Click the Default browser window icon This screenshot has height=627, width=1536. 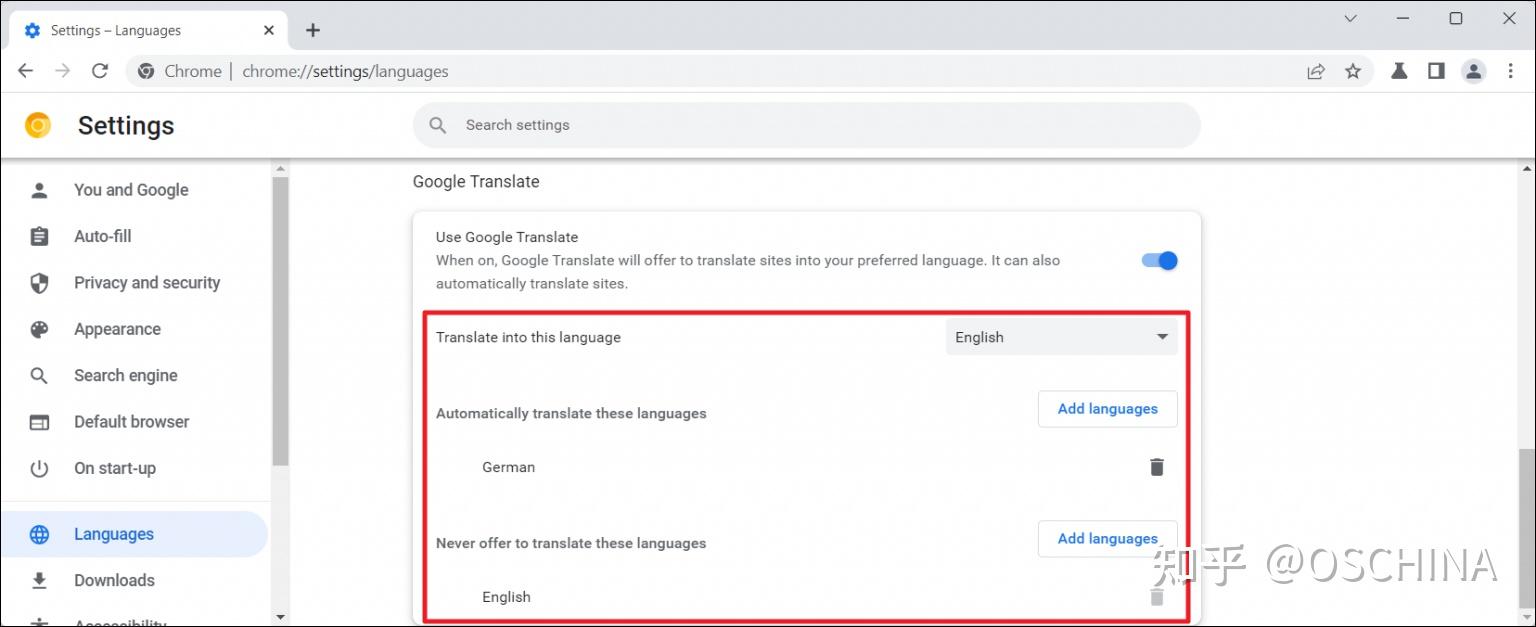(x=39, y=422)
